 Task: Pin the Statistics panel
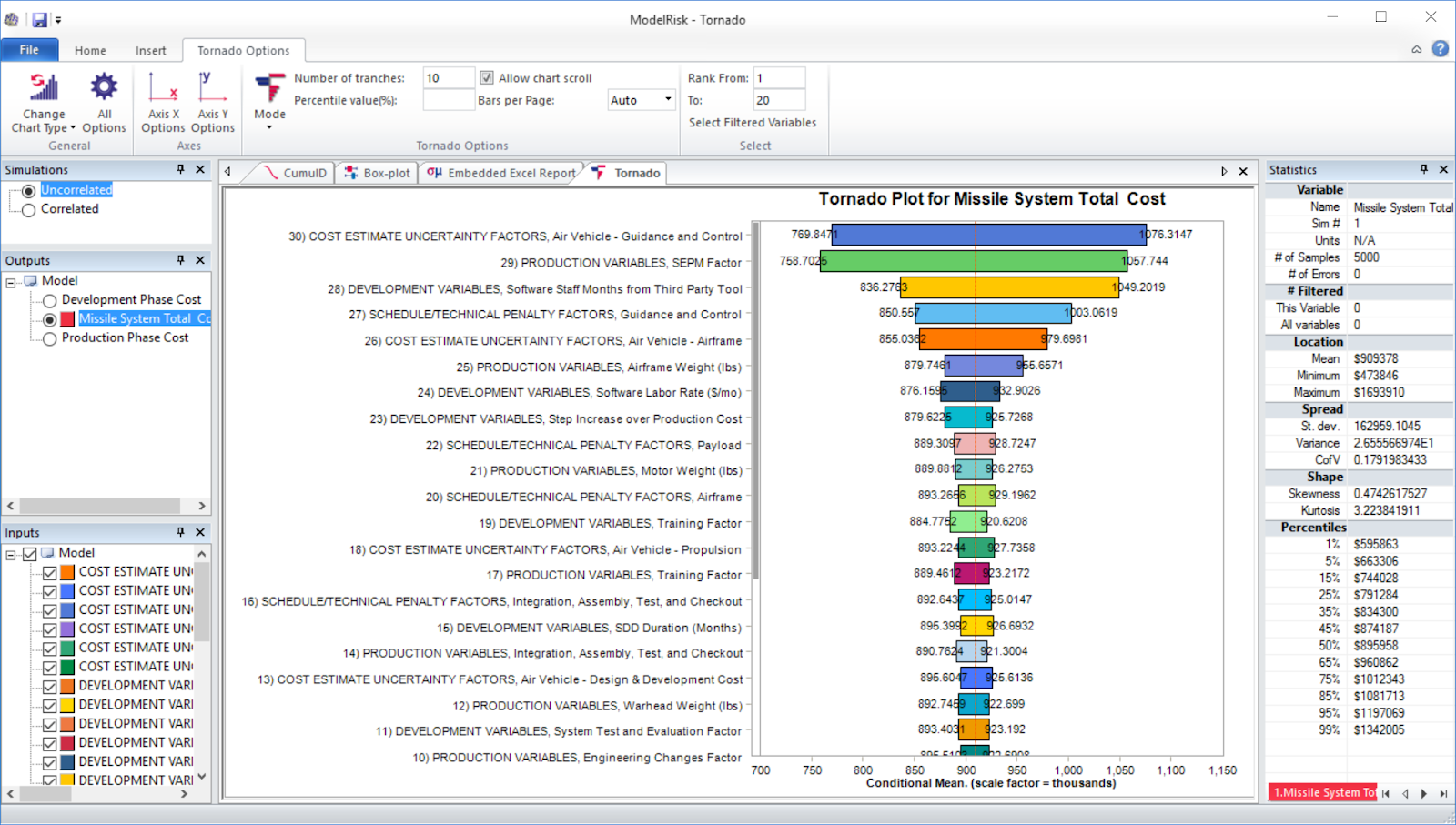(x=1424, y=169)
